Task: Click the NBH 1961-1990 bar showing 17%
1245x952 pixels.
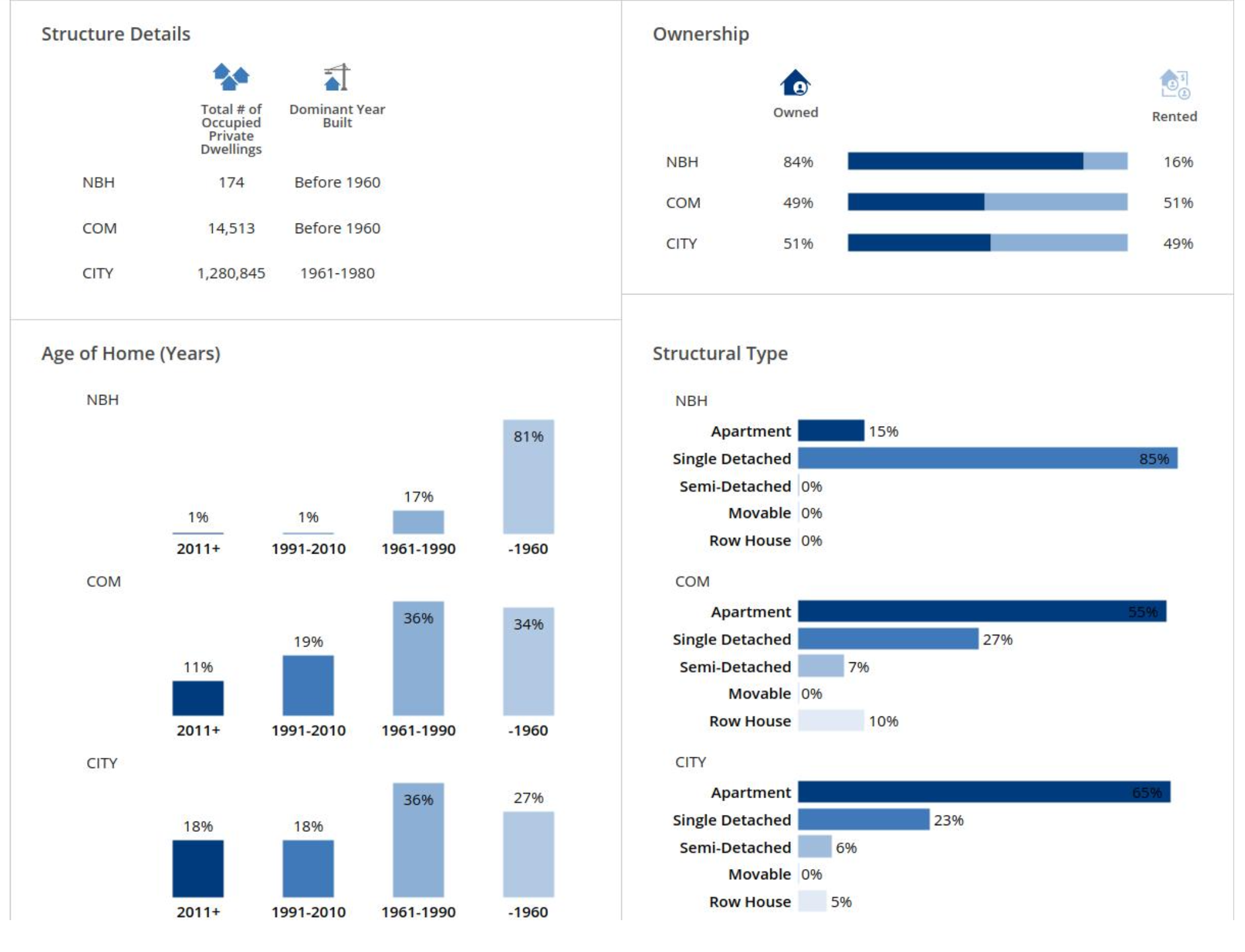Action: 418,522
